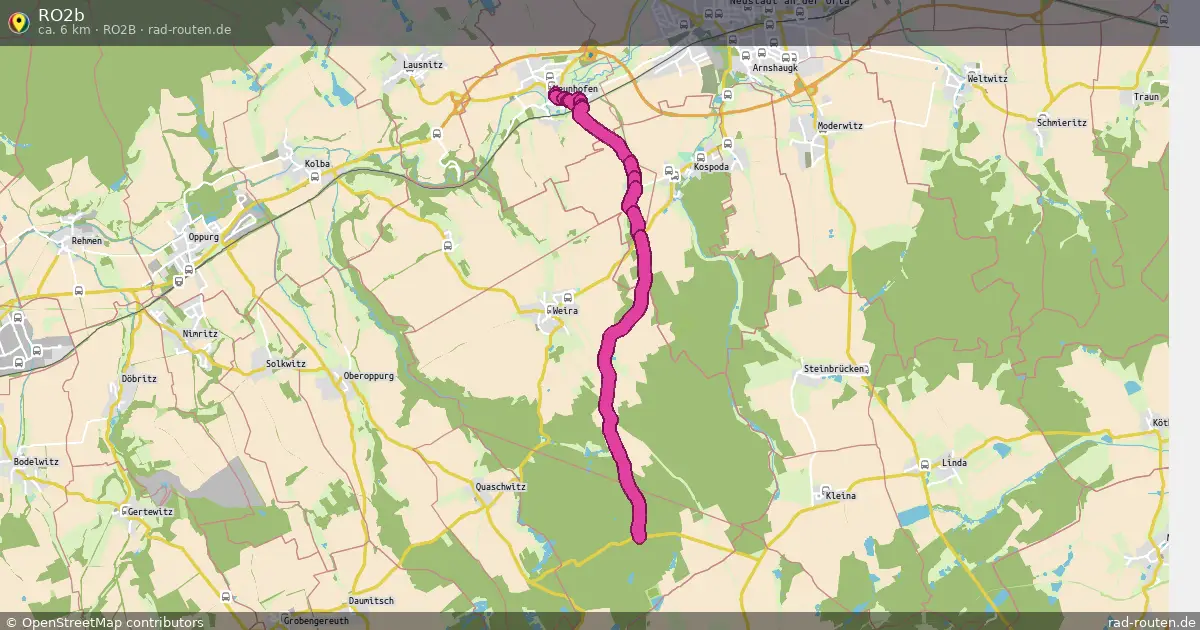Open the OpenStreetMap contributors attribution
This screenshot has width=1200, height=630.
103,622
